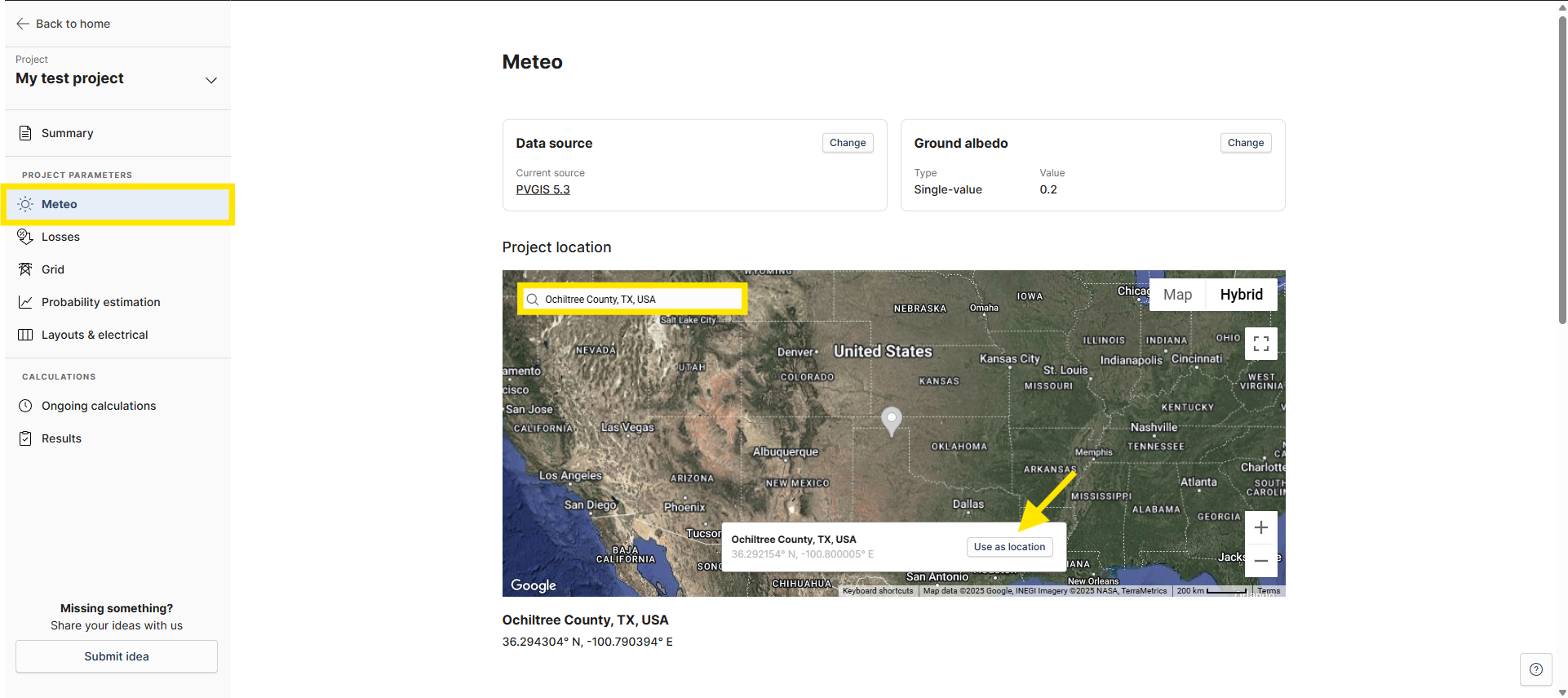
Task: Click the Losses icon in sidebar
Action: coord(25,237)
